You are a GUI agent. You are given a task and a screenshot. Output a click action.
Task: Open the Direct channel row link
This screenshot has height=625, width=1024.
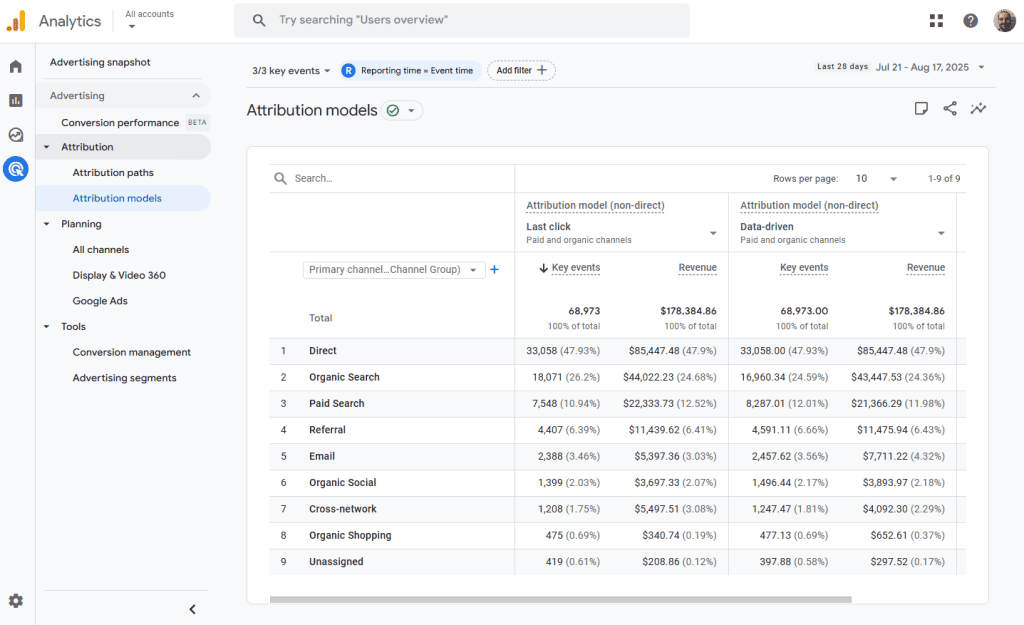(323, 351)
